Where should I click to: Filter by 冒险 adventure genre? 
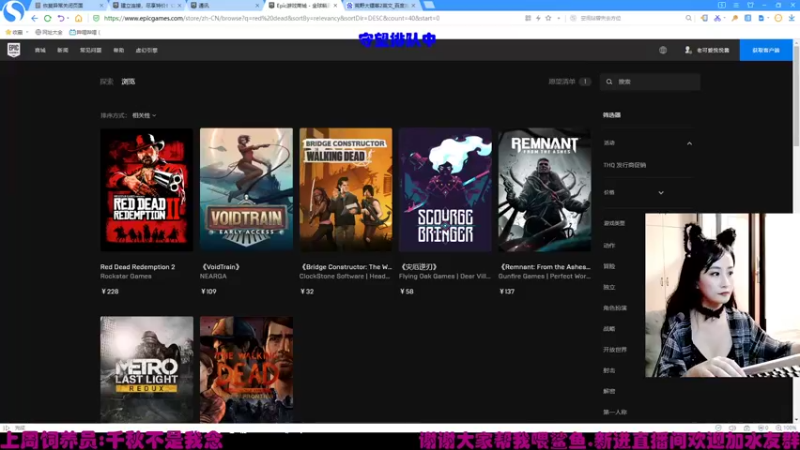[609, 266]
